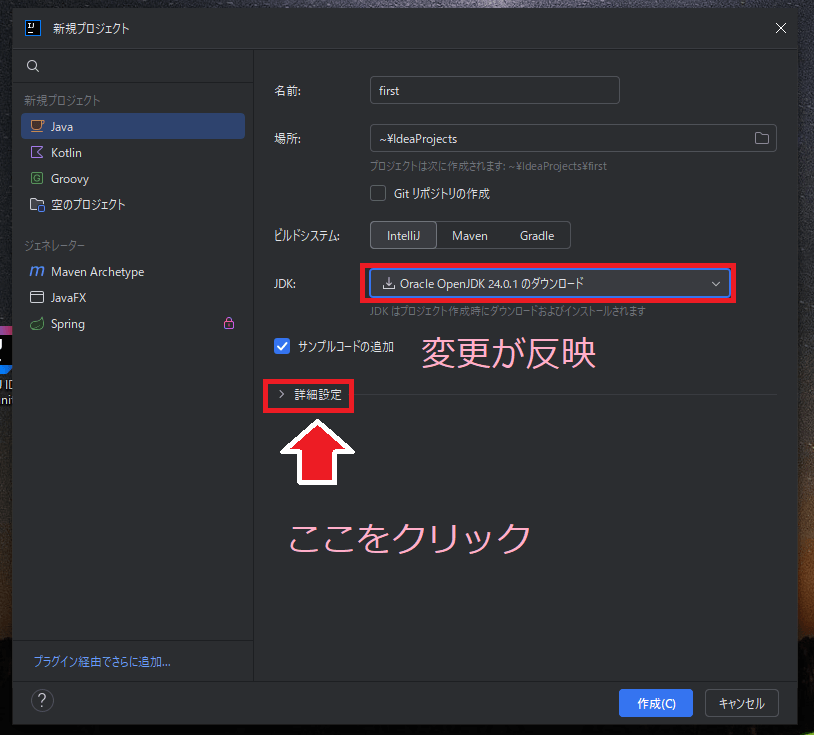This screenshot has width=814, height=735.
Task: Click the 場所 field with ~¥IdeaProjects
Action: point(573,138)
